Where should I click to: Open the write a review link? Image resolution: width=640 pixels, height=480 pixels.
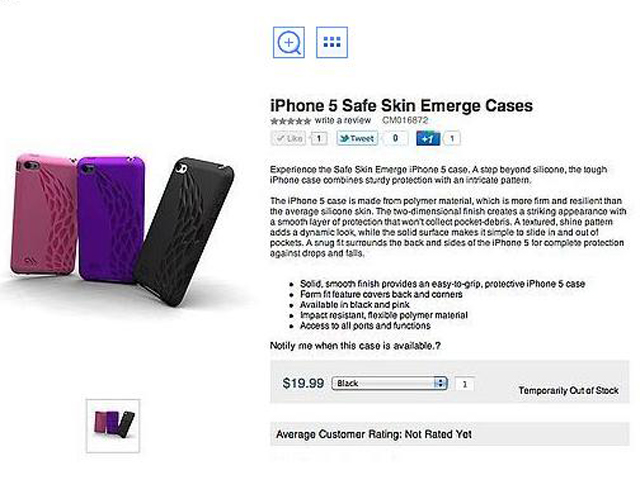(343, 120)
